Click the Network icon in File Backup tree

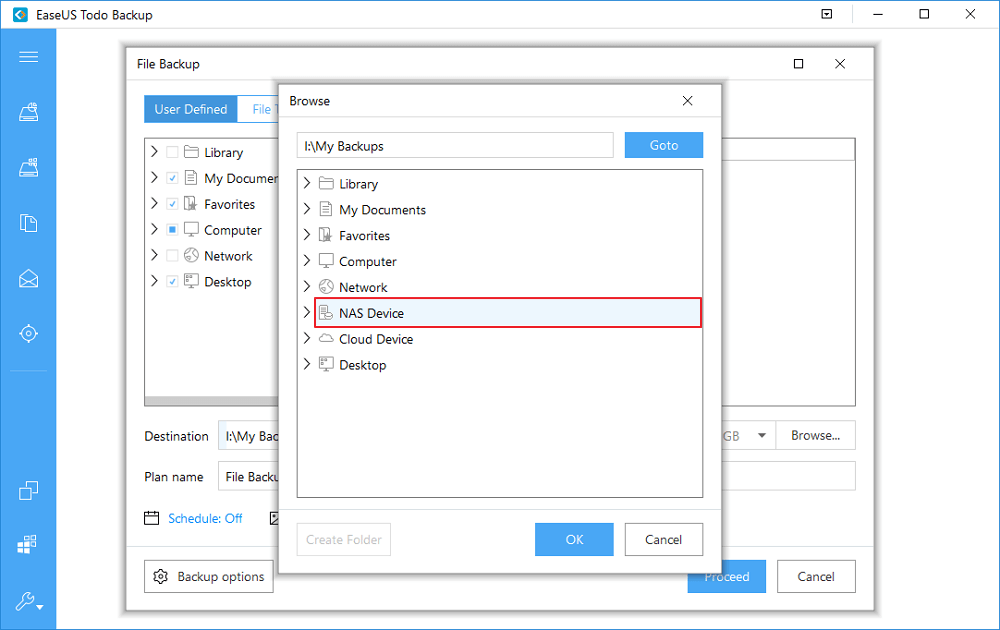(x=191, y=255)
